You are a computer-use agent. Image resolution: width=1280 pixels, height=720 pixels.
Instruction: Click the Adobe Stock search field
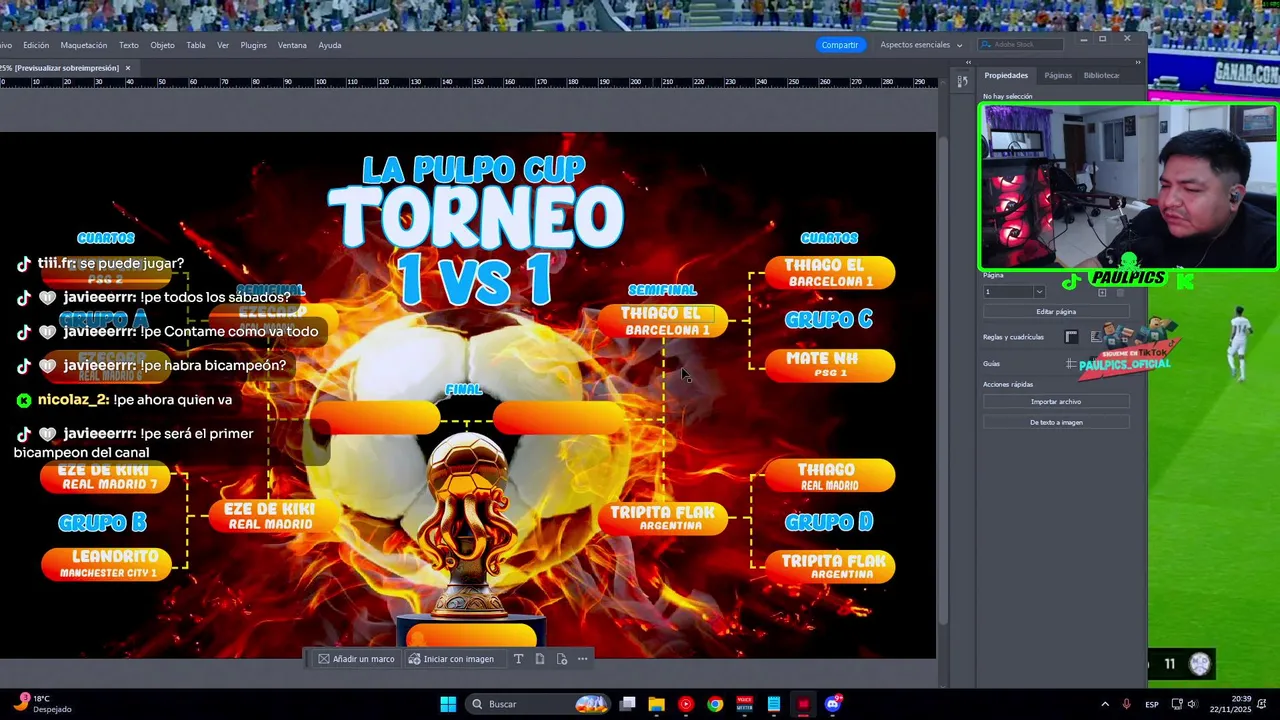(x=1021, y=45)
